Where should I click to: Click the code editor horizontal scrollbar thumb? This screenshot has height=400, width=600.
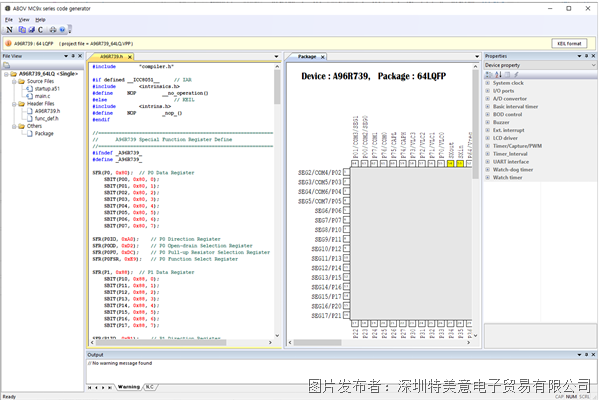(x=161, y=343)
